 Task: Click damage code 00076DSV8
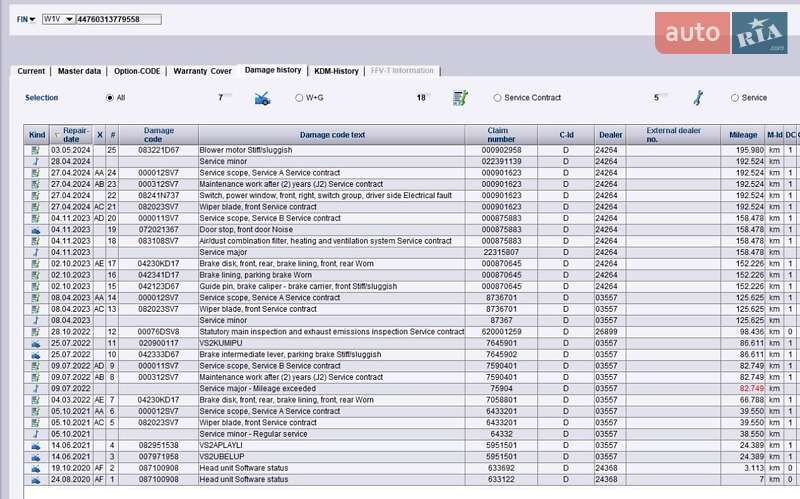pyautogui.click(x=159, y=332)
